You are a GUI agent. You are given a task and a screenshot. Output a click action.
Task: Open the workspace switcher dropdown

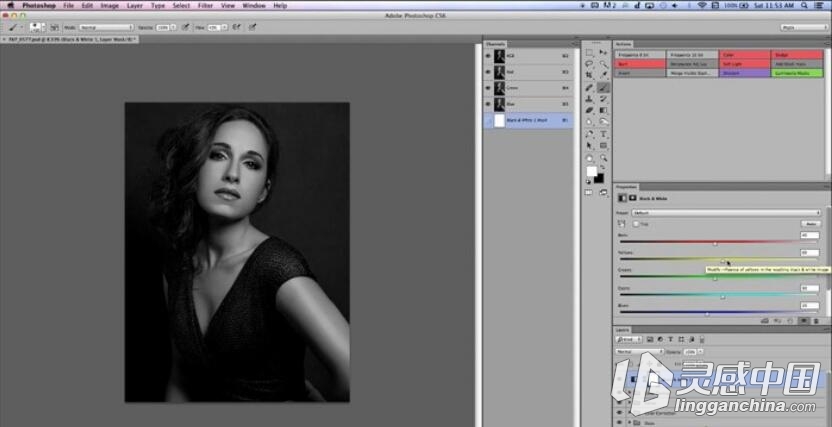(x=804, y=27)
